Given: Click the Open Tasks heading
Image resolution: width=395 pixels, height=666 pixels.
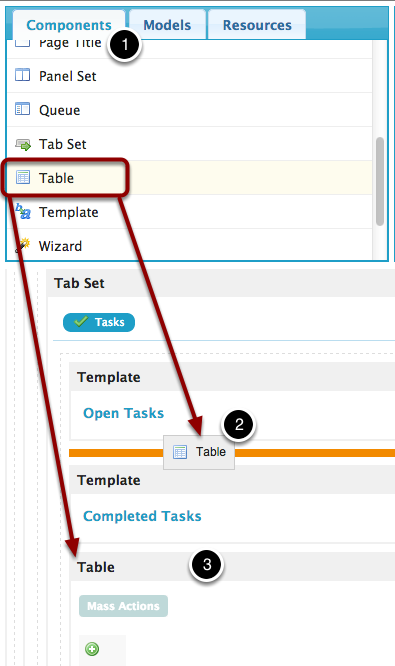Looking at the screenshot, I should click(124, 413).
